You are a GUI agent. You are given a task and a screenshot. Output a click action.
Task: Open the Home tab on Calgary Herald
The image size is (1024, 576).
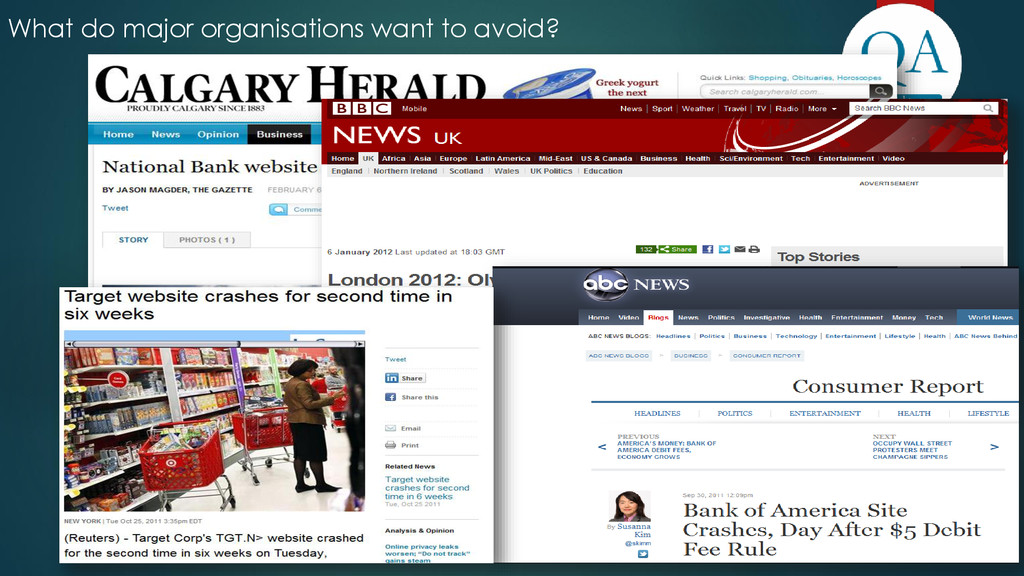coord(118,135)
